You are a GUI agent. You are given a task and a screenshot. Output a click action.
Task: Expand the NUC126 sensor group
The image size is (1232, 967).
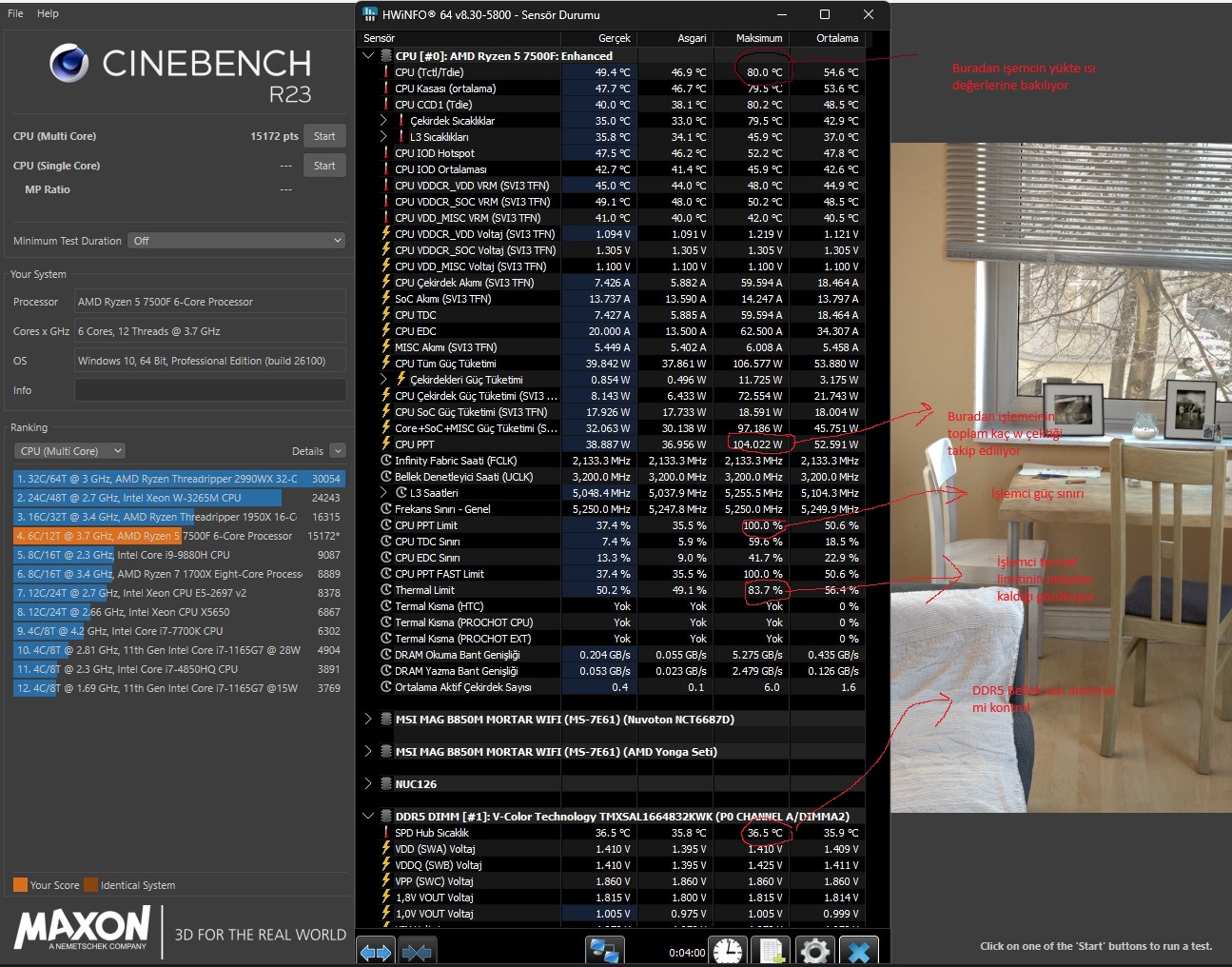368,784
